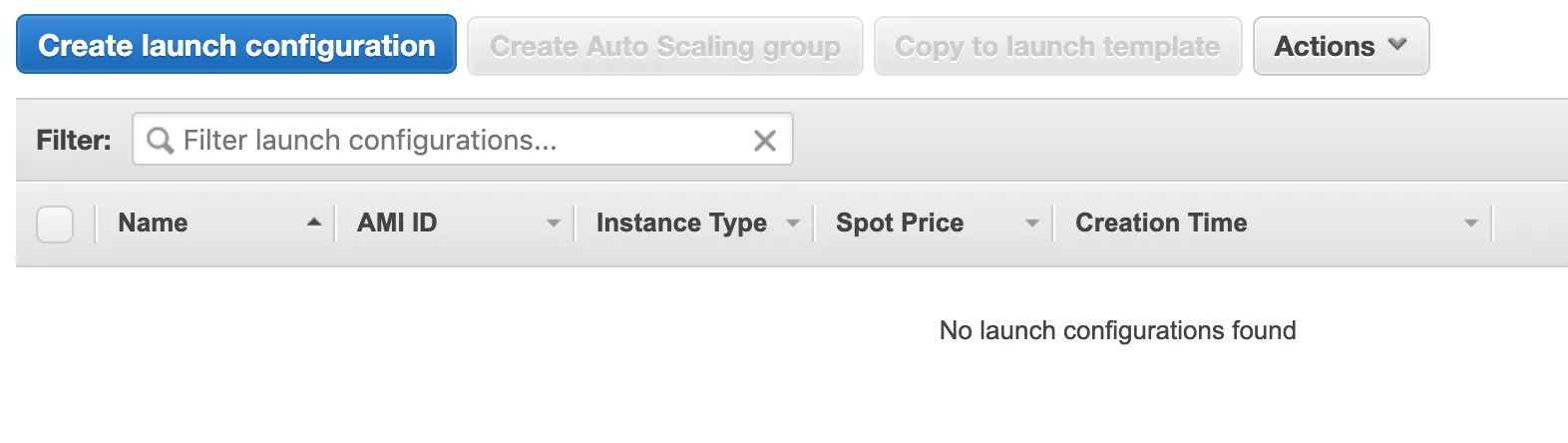Click the Create launch configuration button
This screenshot has height=443, width=1568.
tap(236, 46)
